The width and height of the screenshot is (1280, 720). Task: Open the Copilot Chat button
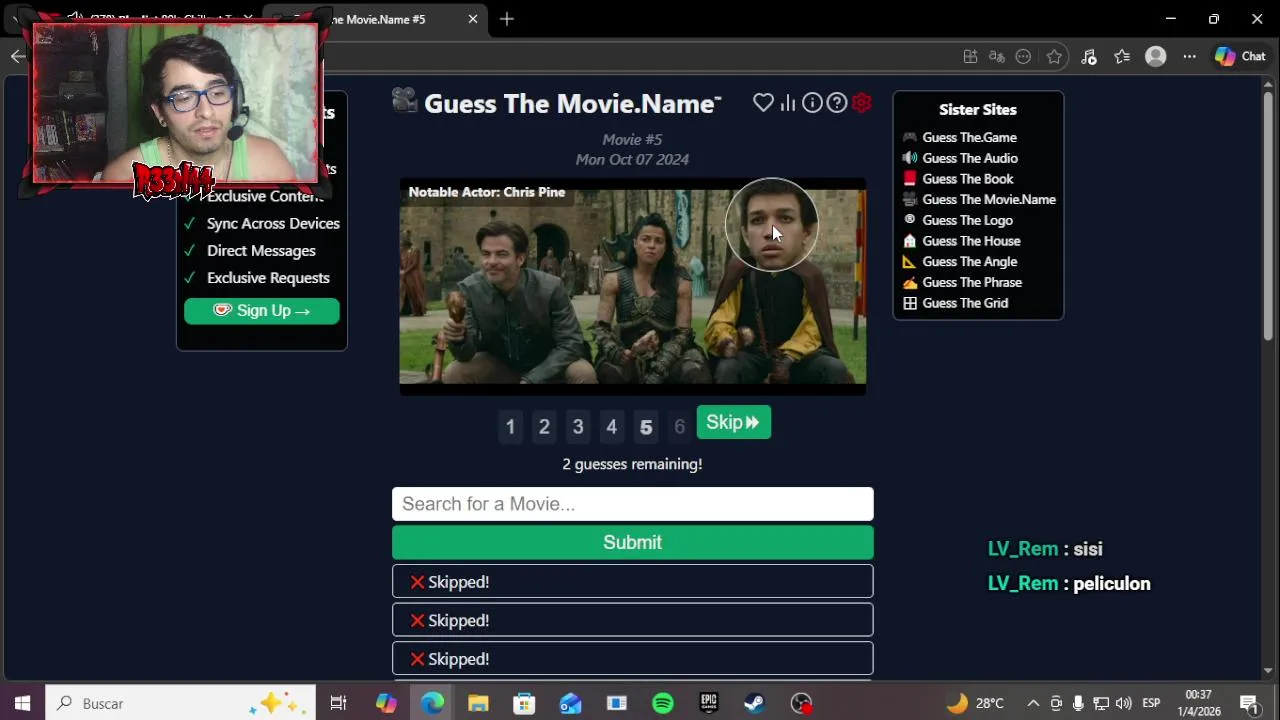(1240, 57)
